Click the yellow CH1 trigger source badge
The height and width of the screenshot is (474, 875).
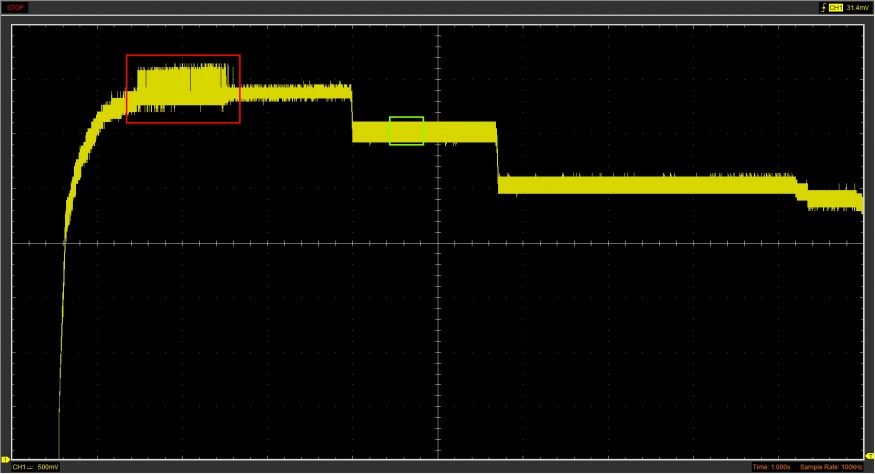835,7
